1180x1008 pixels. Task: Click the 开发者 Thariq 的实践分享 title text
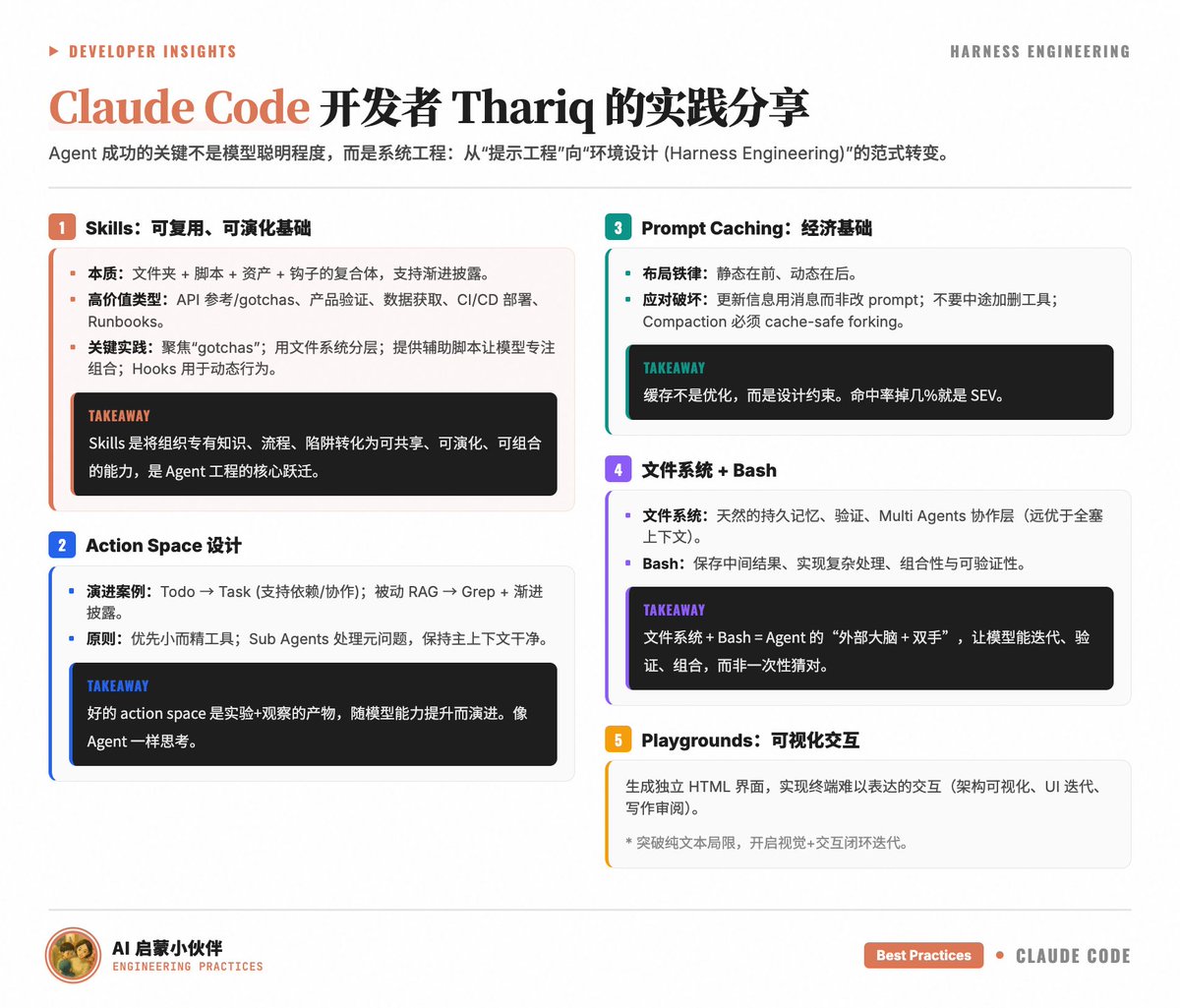(x=564, y=107)
